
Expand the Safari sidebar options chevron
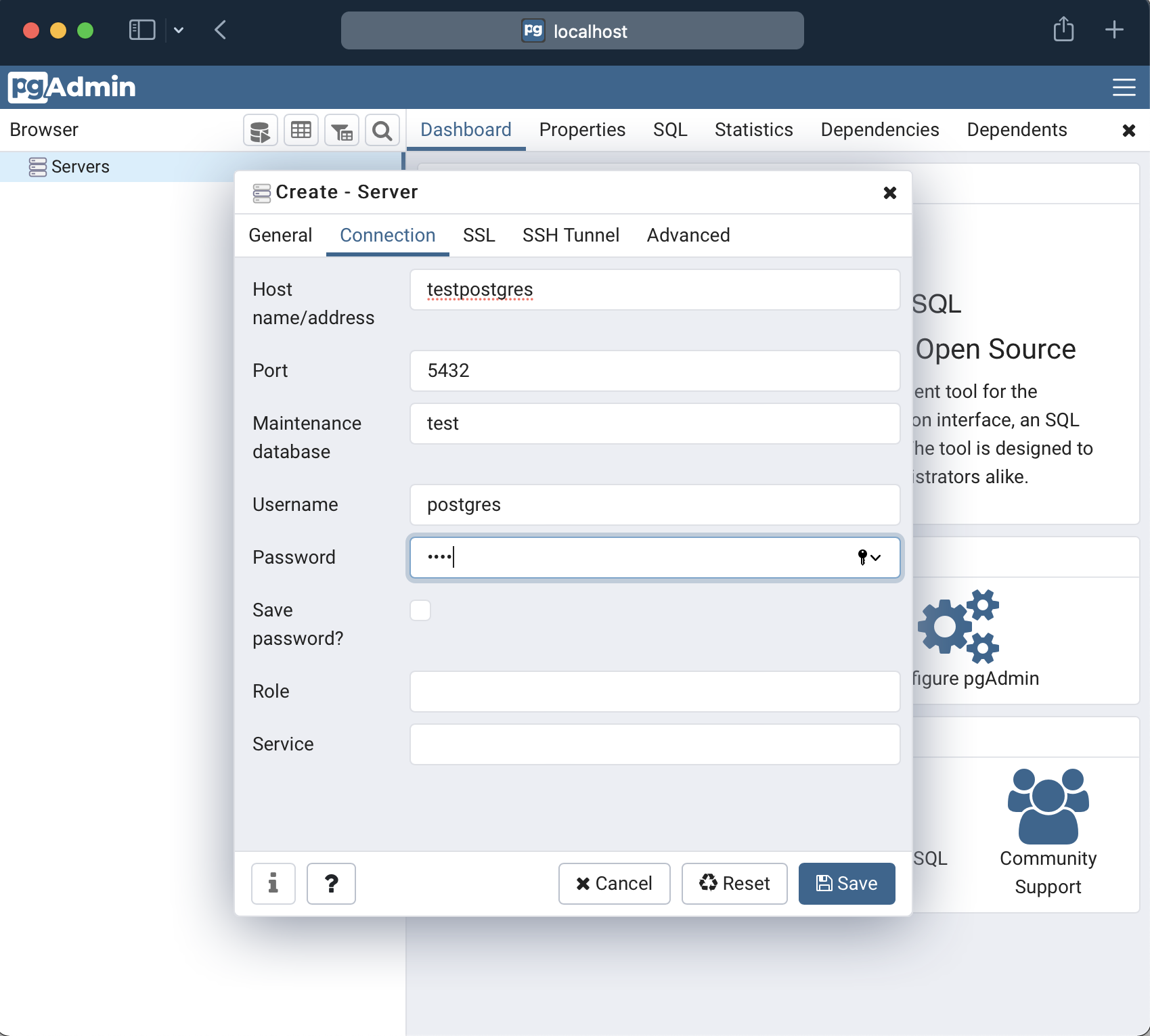pyautogui.click(x=179, y=30)
